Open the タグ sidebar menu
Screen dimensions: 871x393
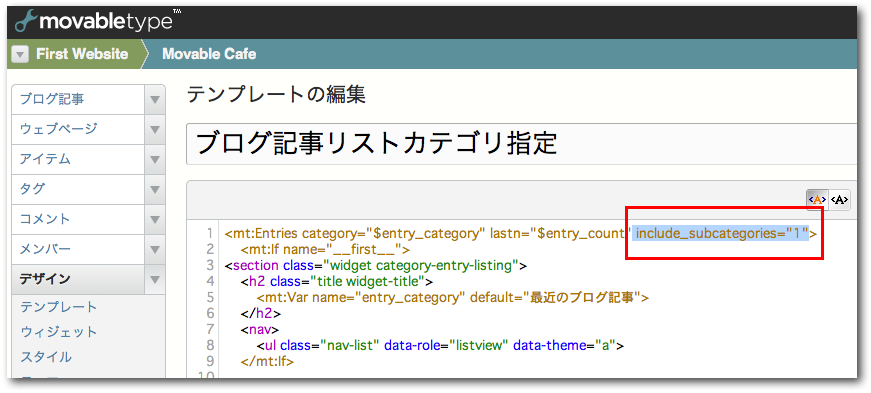[78, 190]
